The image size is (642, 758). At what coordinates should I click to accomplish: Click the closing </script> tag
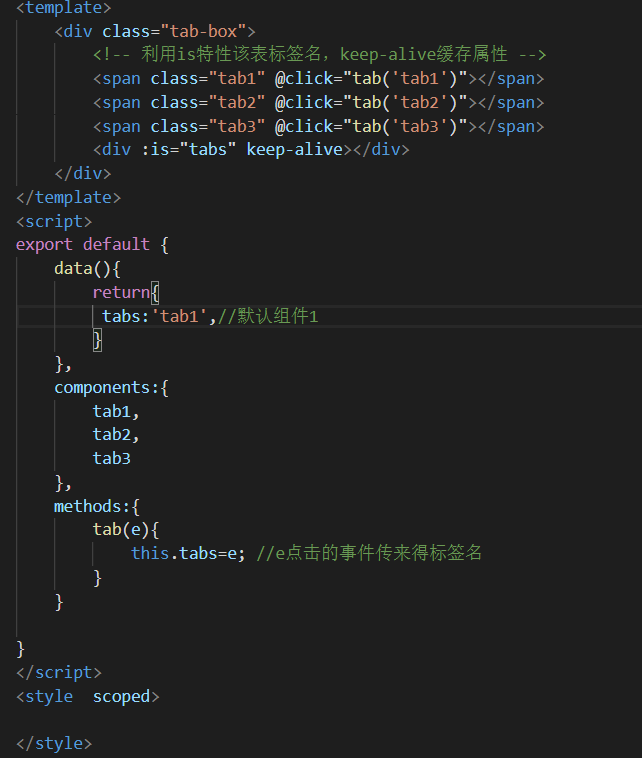tap(58, 672)
